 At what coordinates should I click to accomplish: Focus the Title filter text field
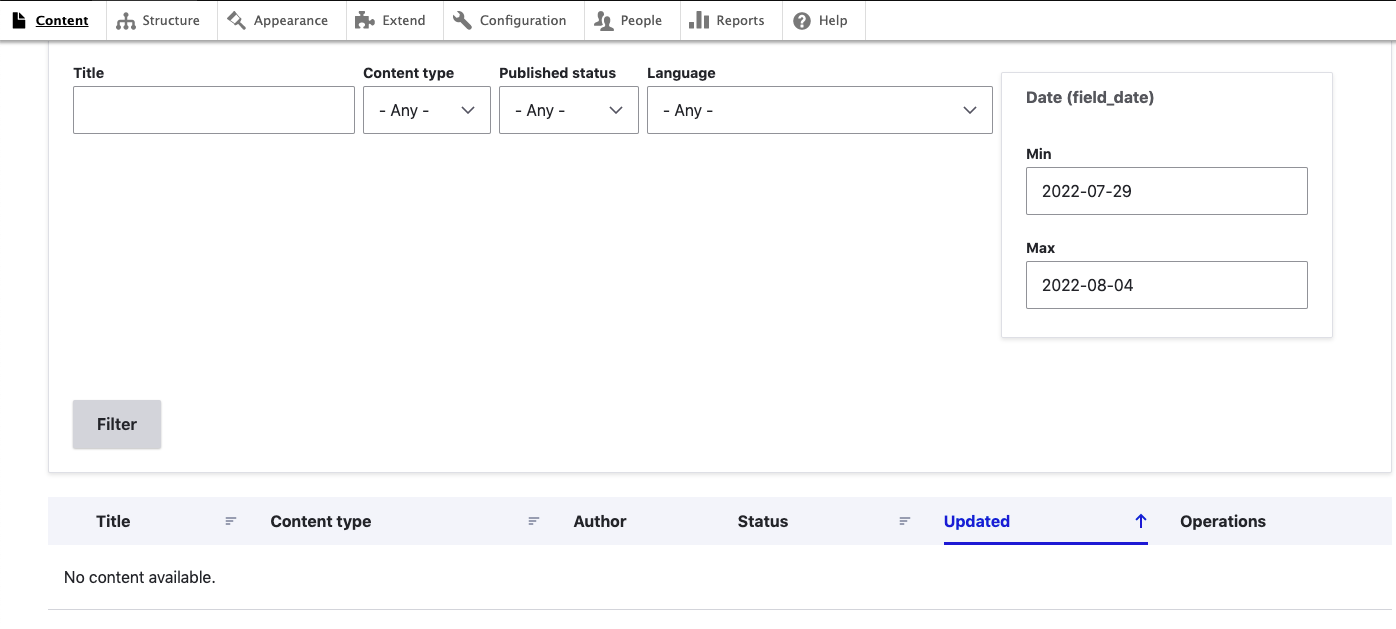click(214, 110)
